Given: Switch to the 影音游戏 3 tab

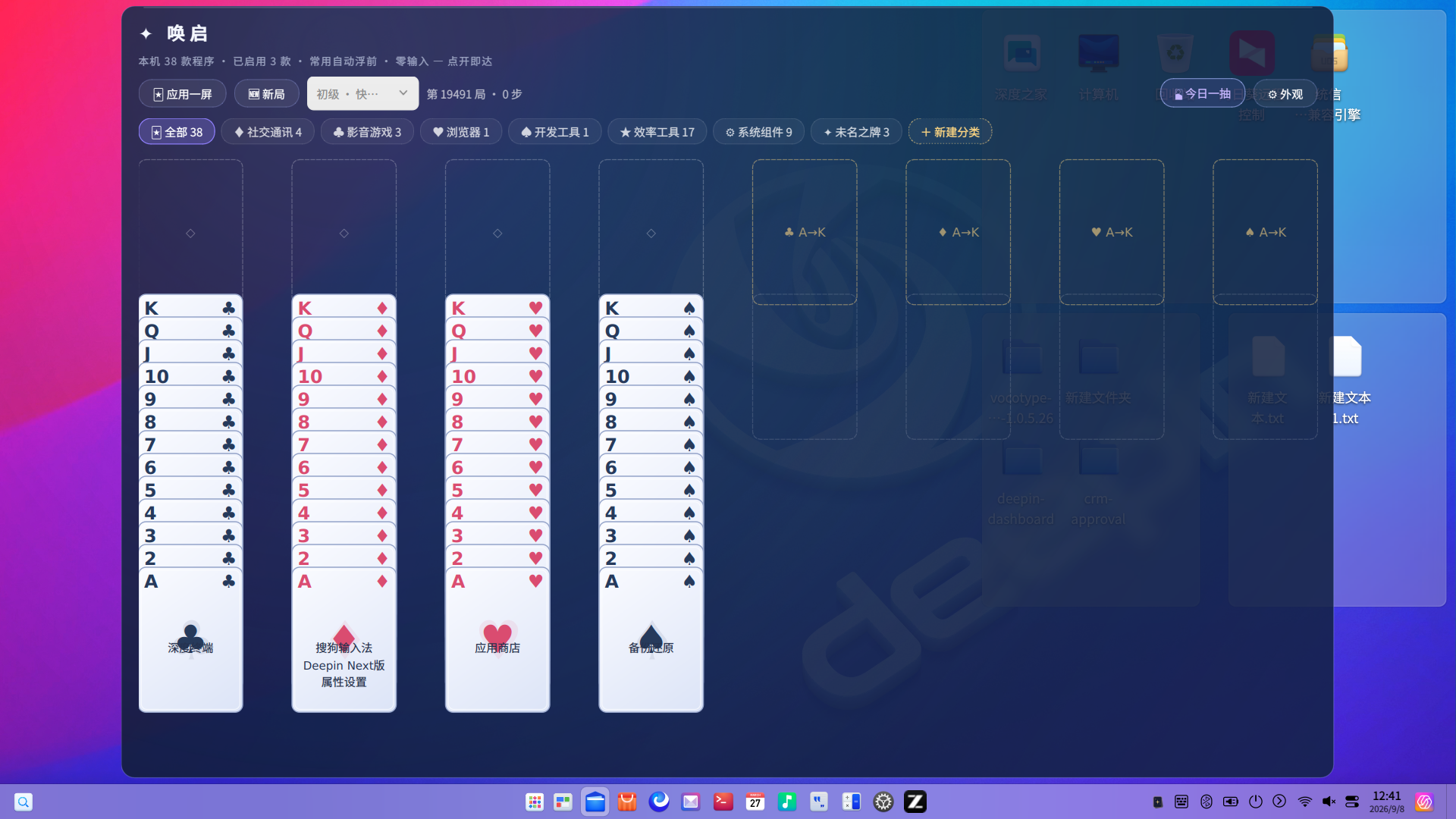Looking at the screenshot, I should pyautogui.click(x=367, y=132).
